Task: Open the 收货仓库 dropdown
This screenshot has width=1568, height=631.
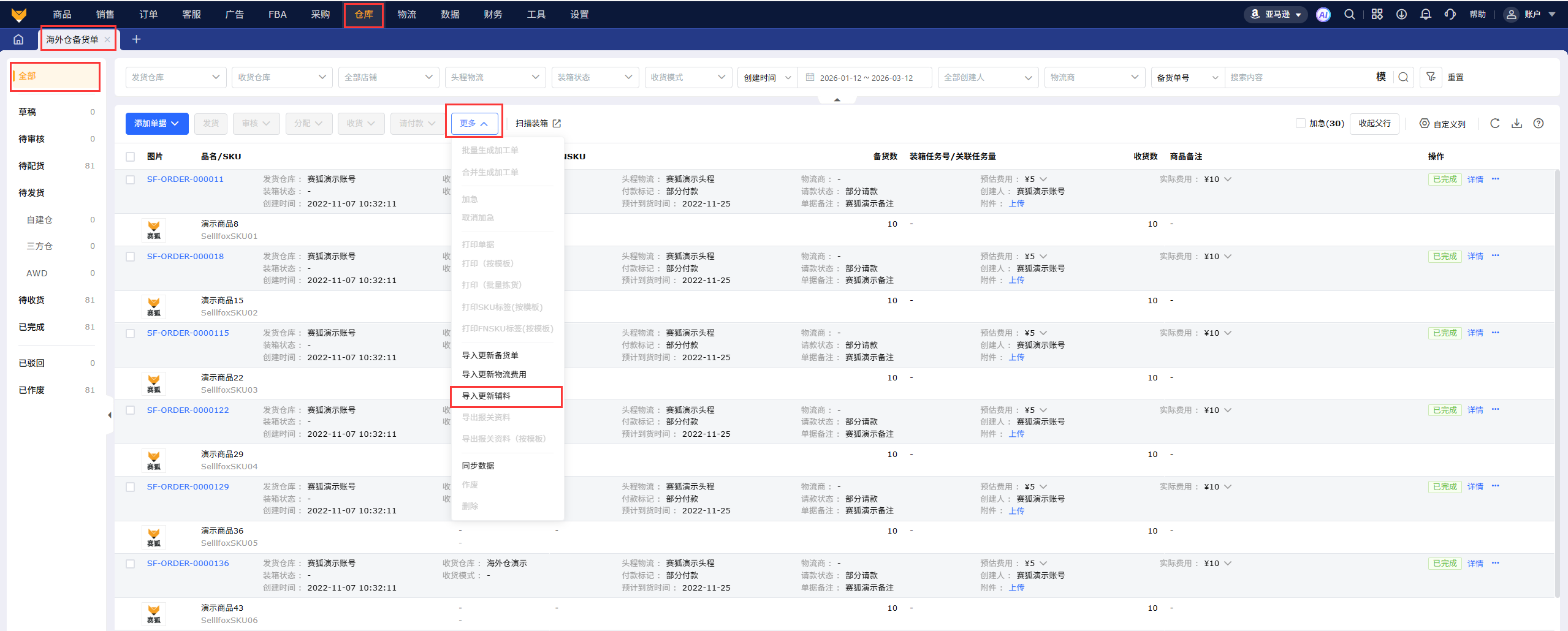Action: (281, 77)
